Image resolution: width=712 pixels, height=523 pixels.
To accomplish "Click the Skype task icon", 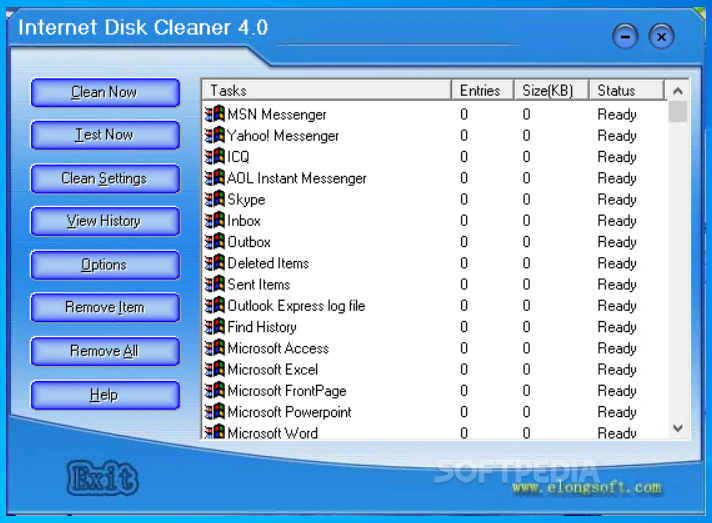I will (215, 199).
